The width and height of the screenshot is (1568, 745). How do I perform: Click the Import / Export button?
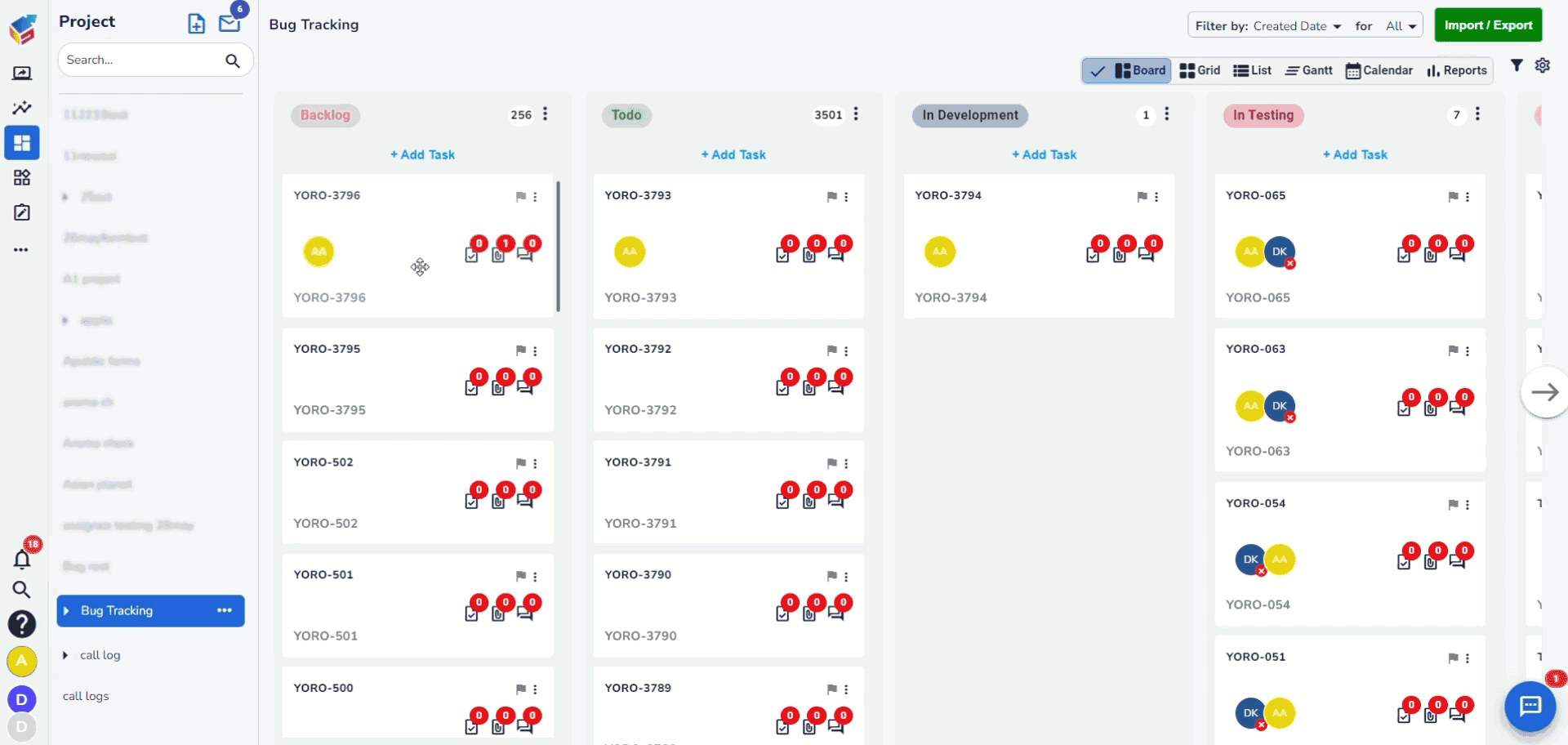click(x=1488, y=25)
